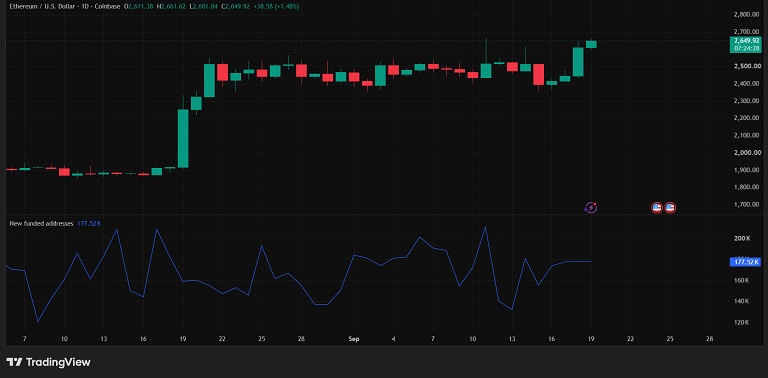768x378 pixels.
Task: Click the 2,400.00 price axis label
Action: click(x=747, y=84)
